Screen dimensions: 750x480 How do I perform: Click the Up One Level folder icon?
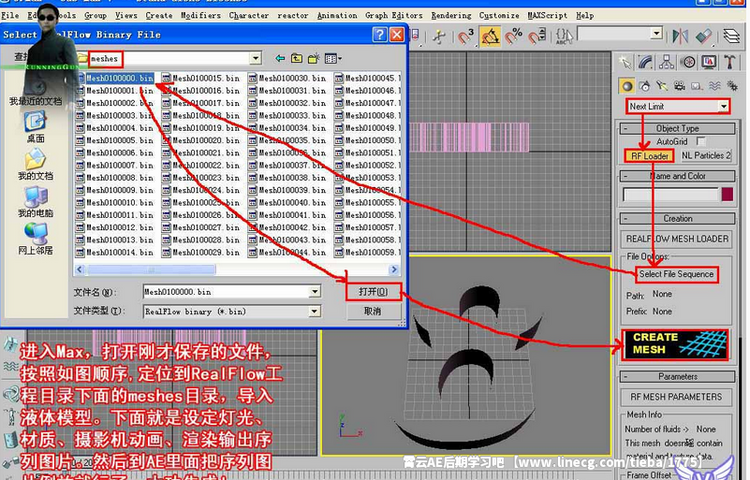click(297, 58)
